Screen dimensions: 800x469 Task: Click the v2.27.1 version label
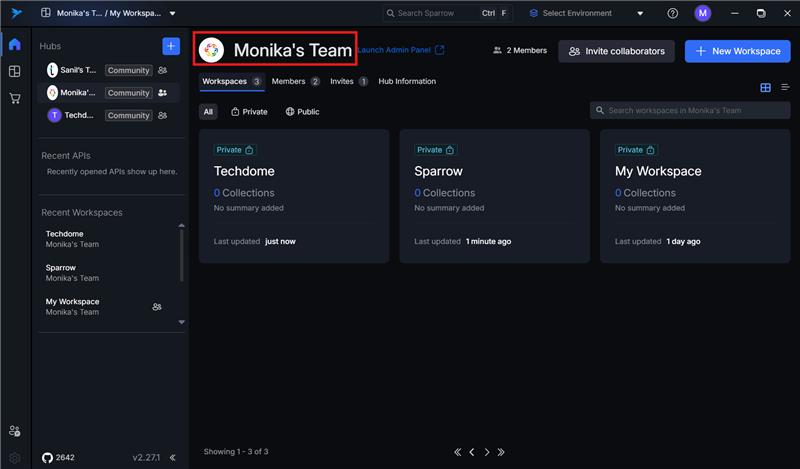[x=146, y=457]
